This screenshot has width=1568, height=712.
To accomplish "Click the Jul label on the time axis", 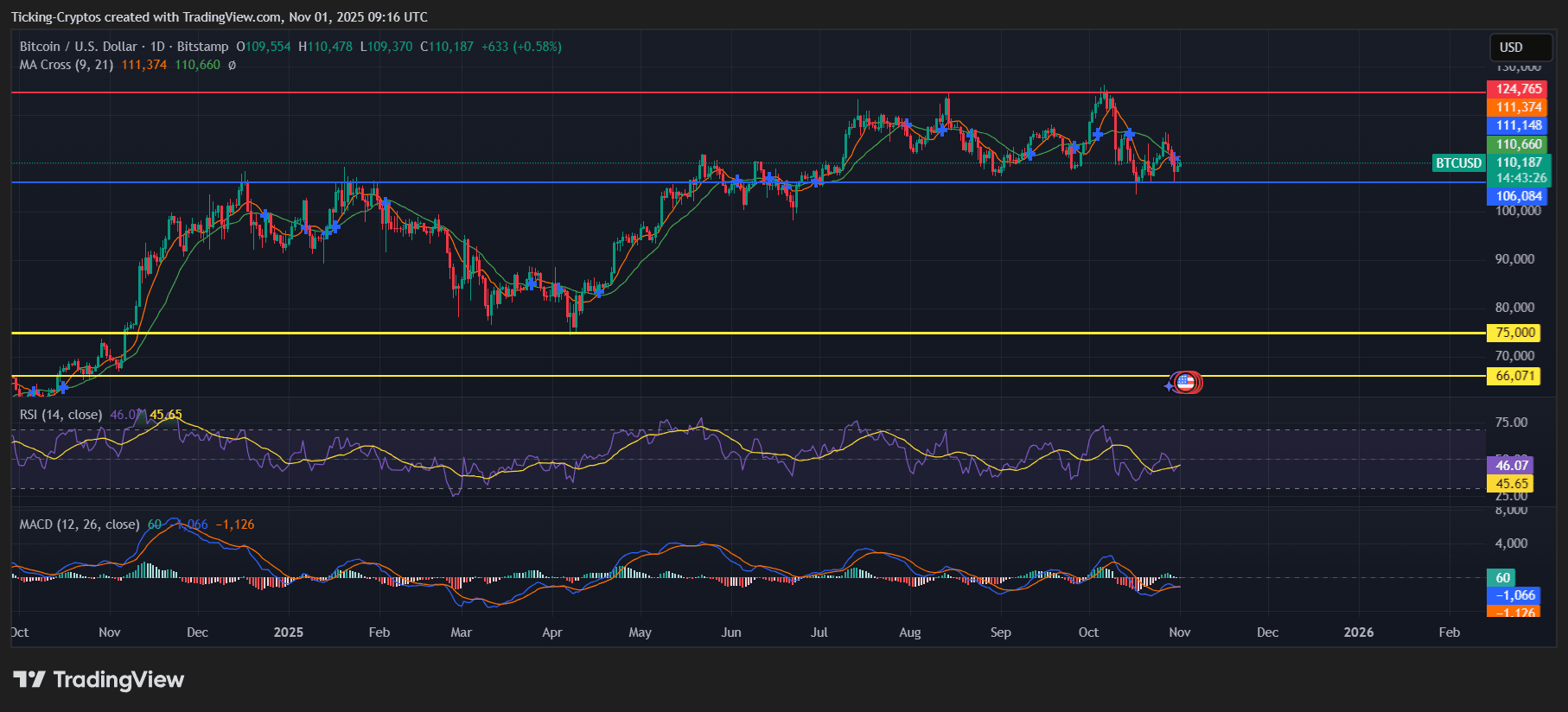I will point(819,633).
